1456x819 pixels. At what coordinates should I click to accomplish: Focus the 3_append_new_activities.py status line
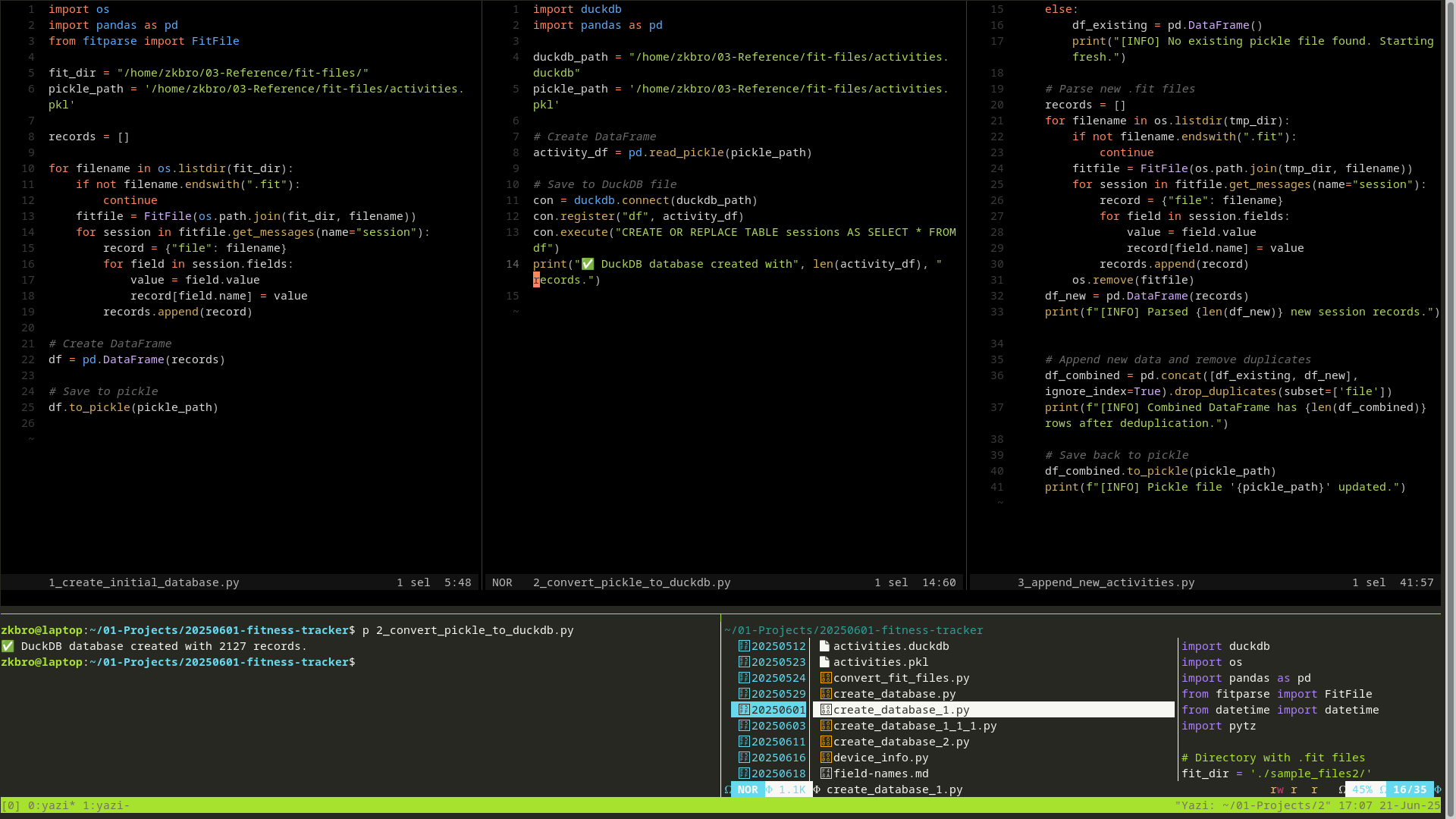pos(1106,582)
